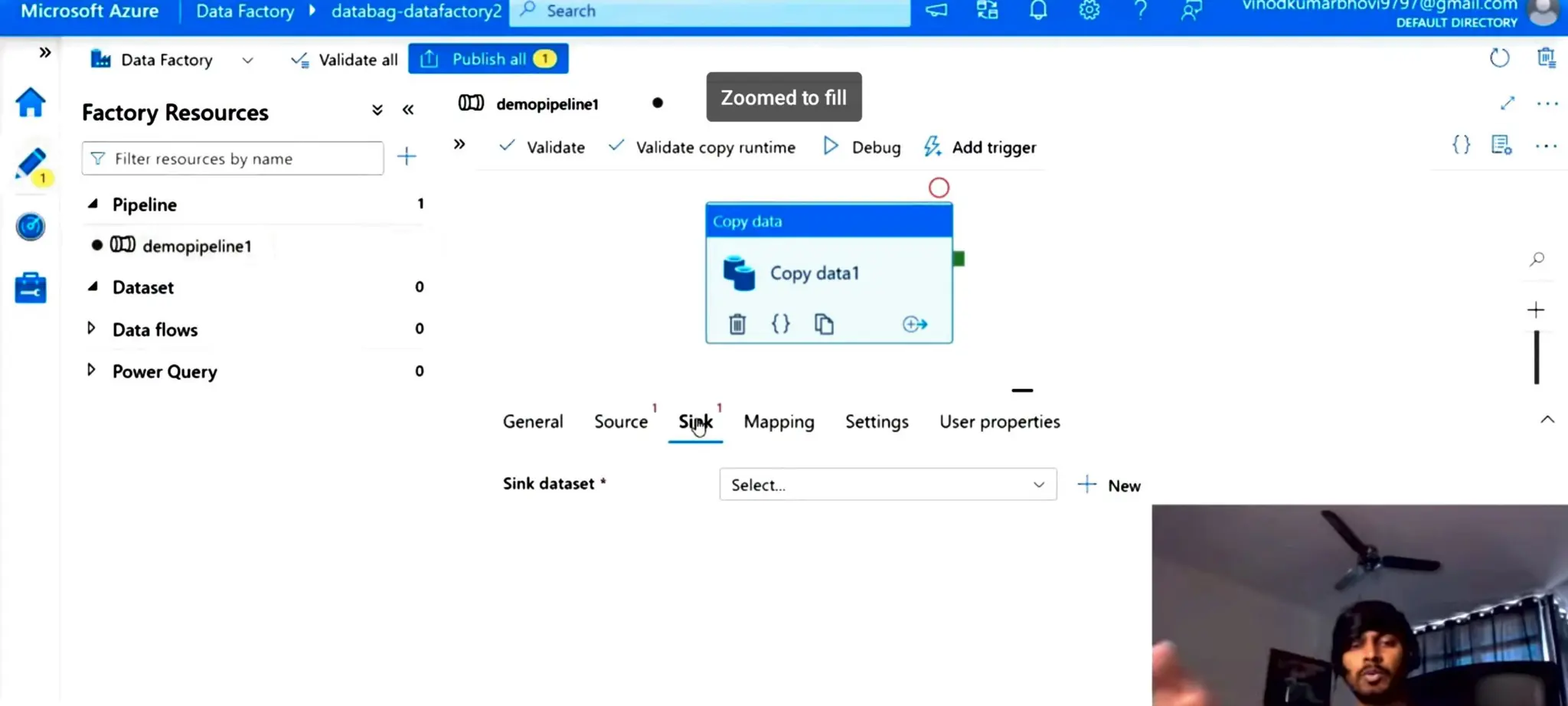Switch Data Factory icon in header
This screenshot has height=706, width=1568.
point(988,10)
